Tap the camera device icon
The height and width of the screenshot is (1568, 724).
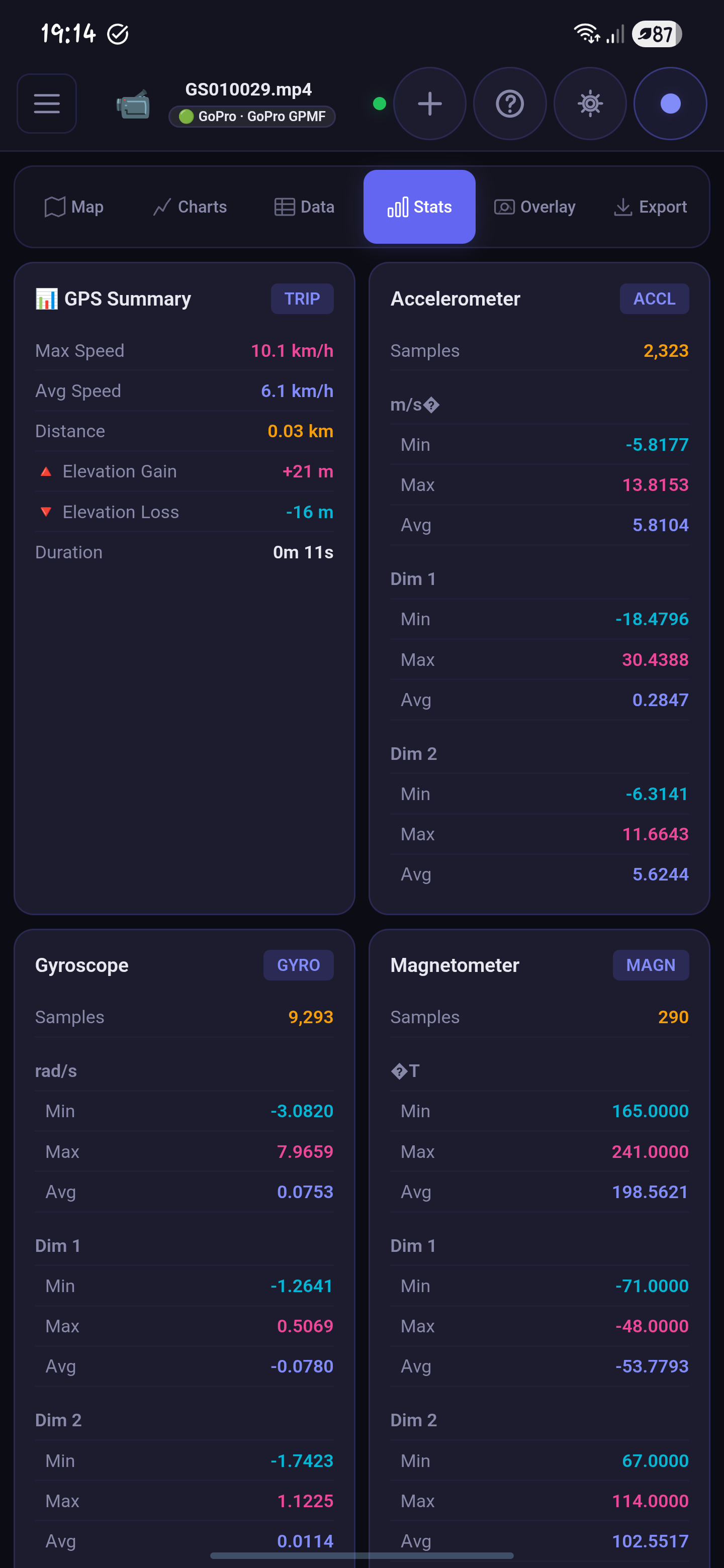click(x=133, y=104)
